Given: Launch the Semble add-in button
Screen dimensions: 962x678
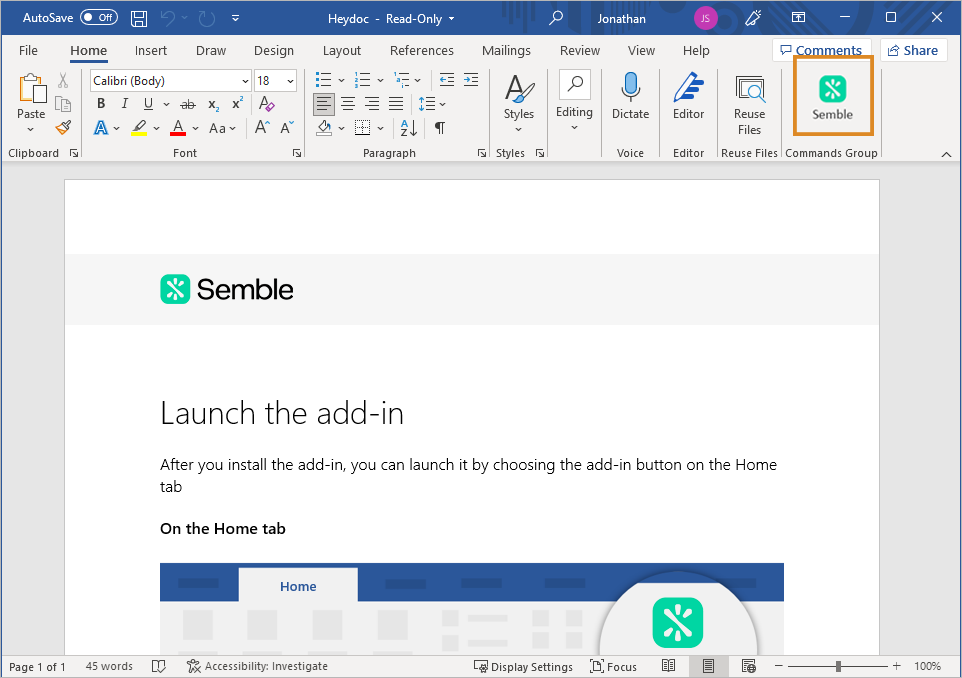Looking at the screenshot, I should click(x=833, y=96).
